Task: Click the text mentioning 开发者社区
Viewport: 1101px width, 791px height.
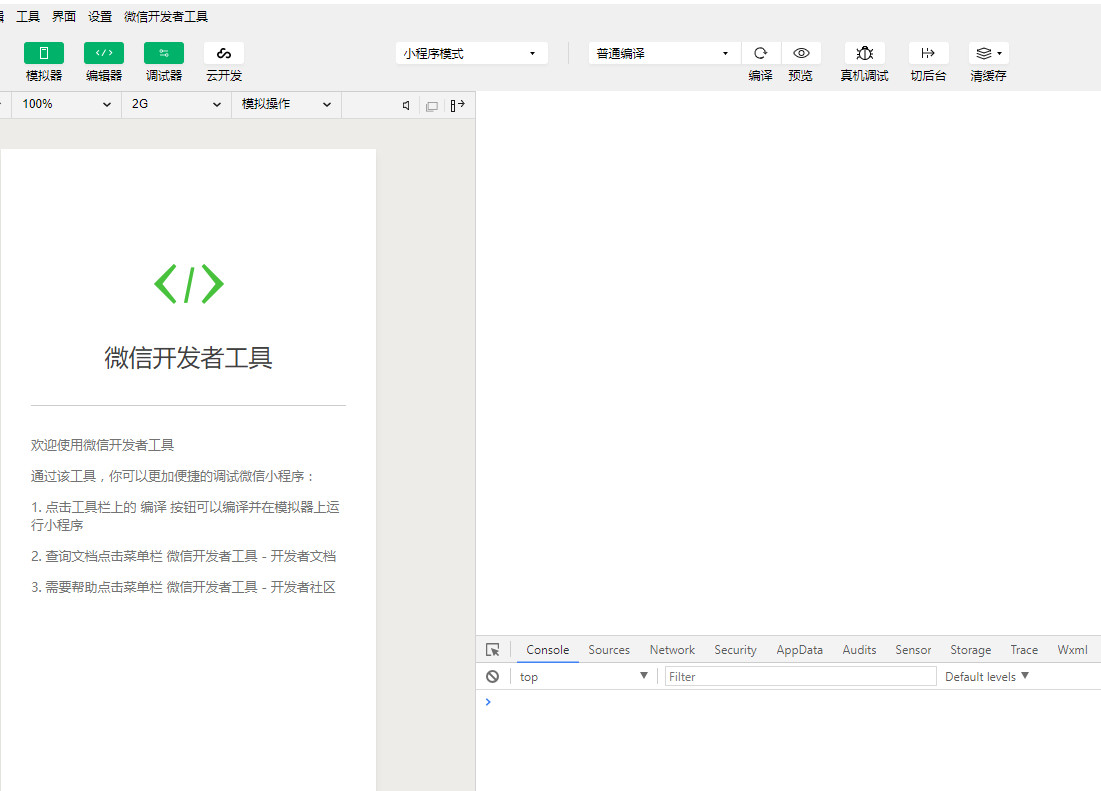Action: [183, 587]
